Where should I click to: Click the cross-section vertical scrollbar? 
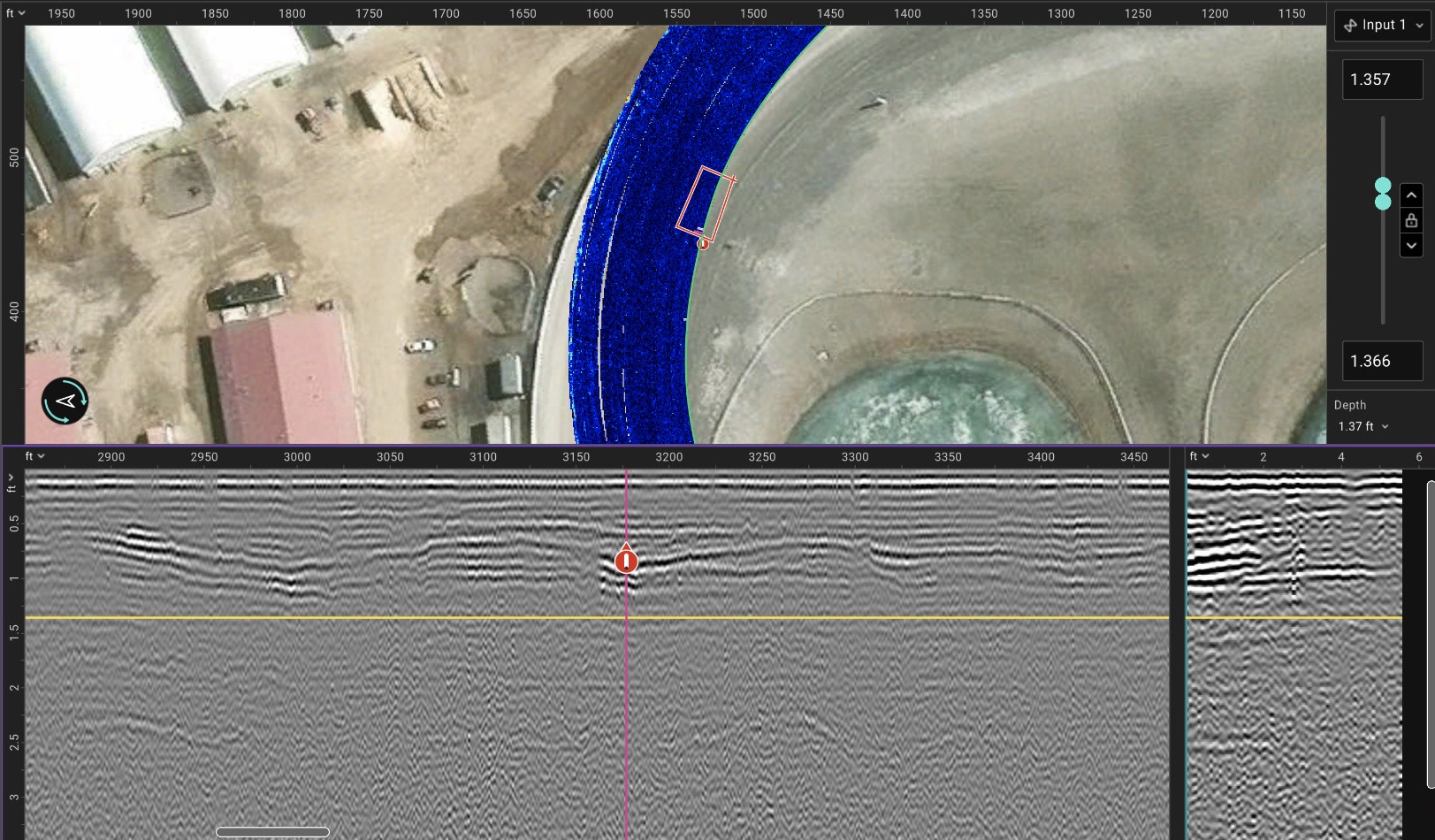(x=1430, y=634)
